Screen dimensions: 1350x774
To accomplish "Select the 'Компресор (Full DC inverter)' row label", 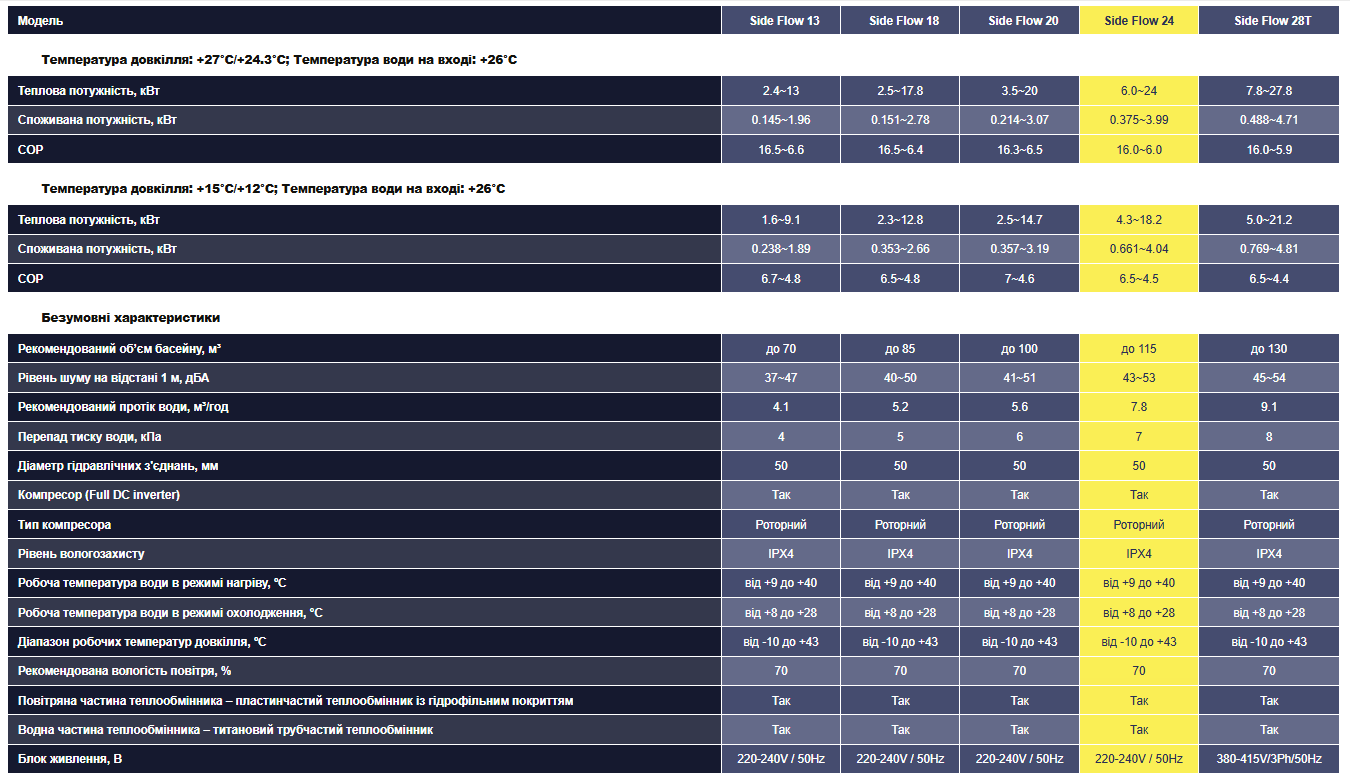I will coord(99,495).
